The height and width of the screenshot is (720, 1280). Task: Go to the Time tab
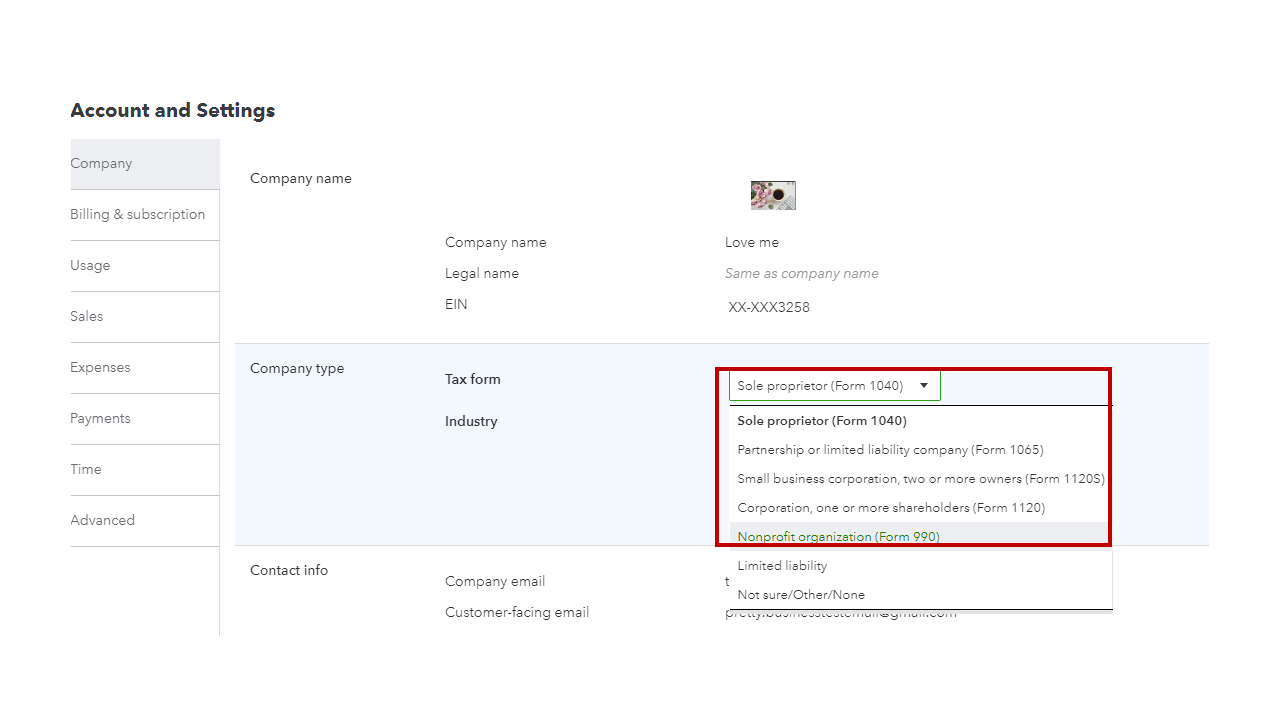coord(86,470)
